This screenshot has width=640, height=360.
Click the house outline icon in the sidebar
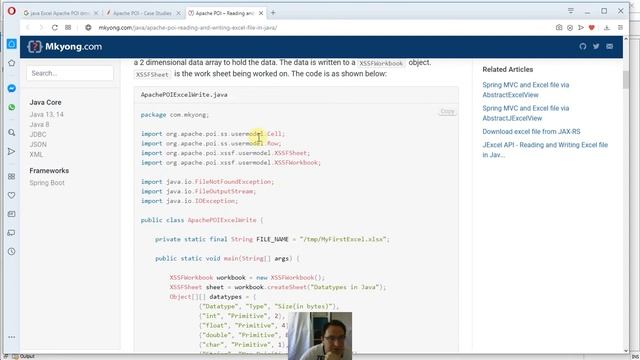click(x=12, y=63)
